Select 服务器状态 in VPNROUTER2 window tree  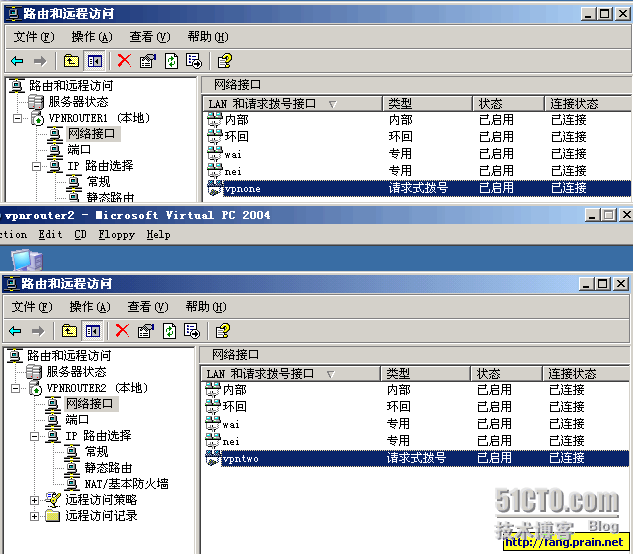tap(76, 371)
